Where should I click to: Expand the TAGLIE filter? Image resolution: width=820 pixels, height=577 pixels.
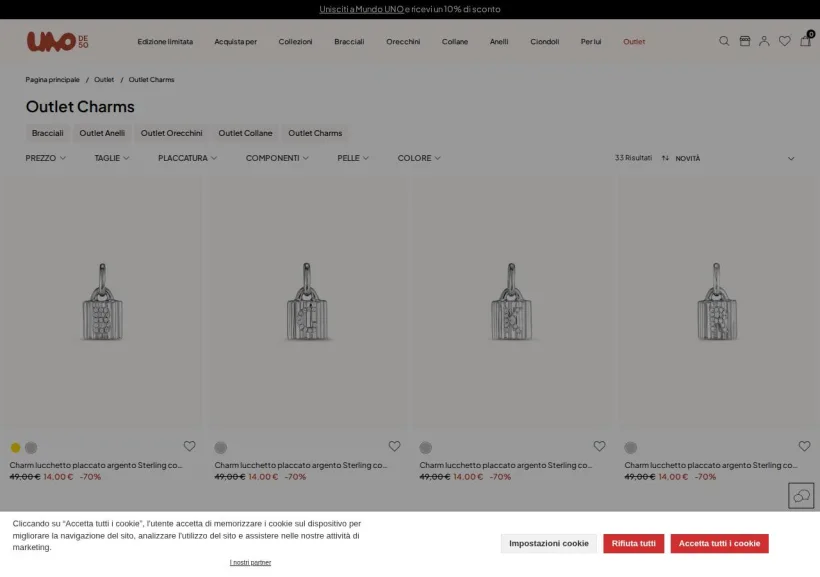click(112, 158)
